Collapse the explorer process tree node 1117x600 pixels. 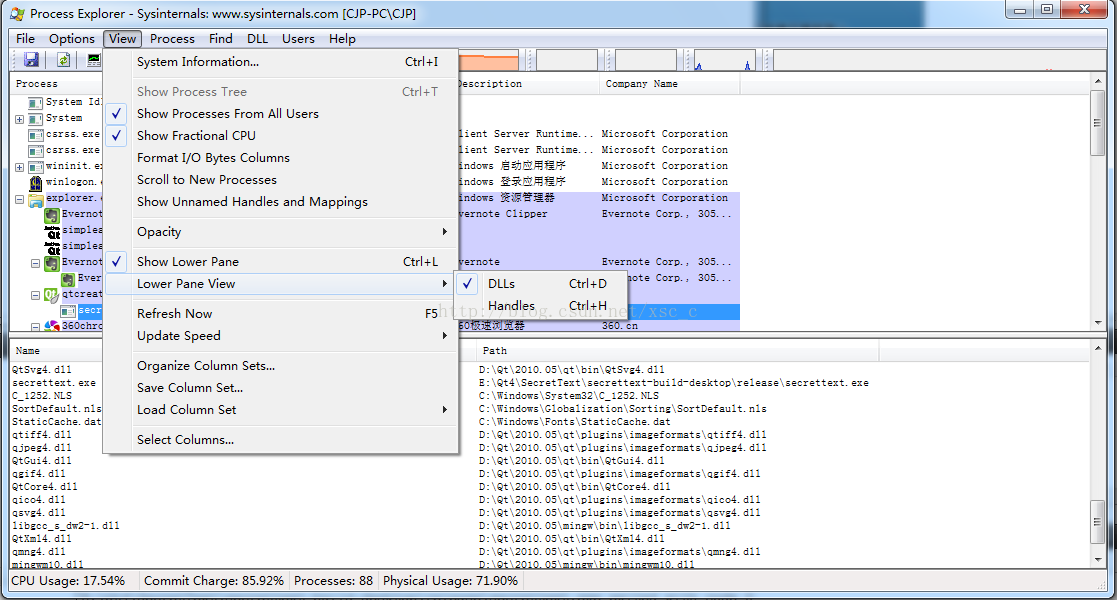(x=19, y=199)
